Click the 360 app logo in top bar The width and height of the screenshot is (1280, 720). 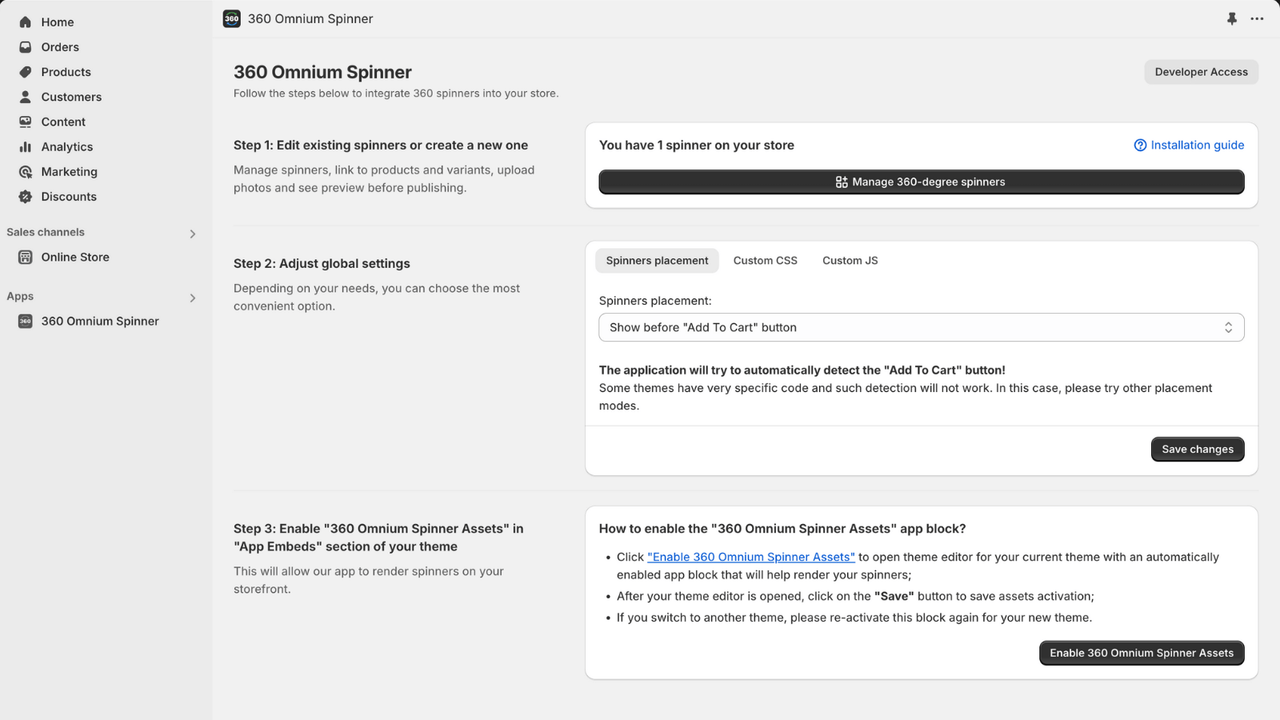231,19
